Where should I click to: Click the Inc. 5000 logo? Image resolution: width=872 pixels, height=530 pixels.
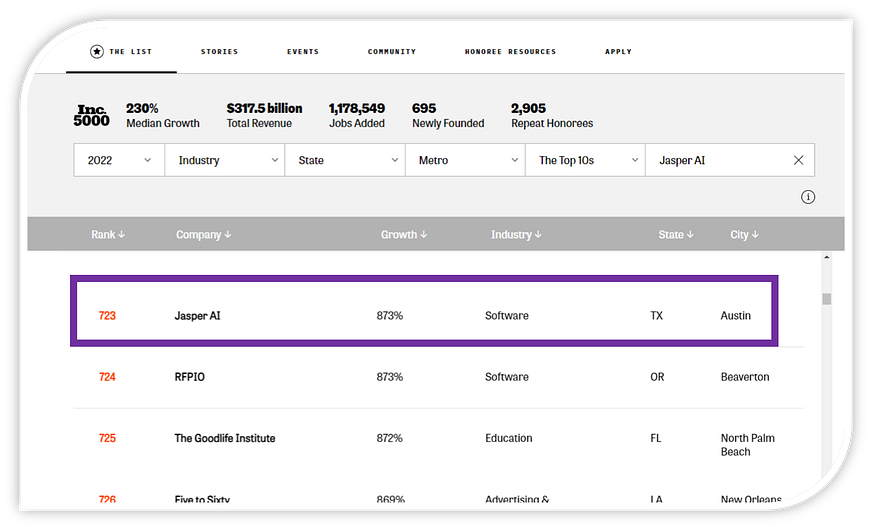pos(91,116)
